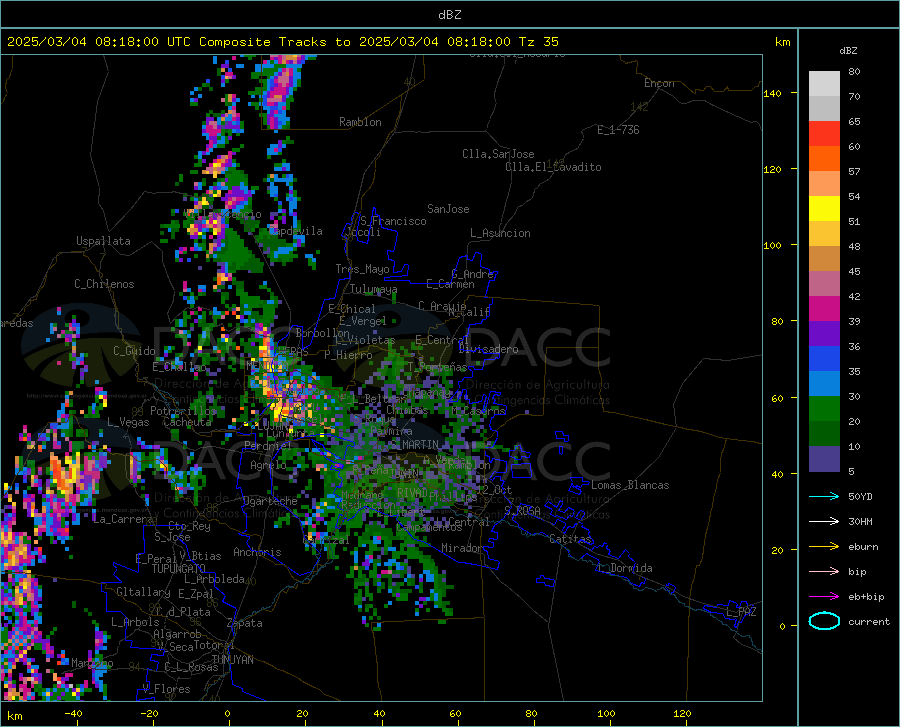Click the 'Tz 35' value in header
Screen dimensions: 900x727
(x=538, y=42)
